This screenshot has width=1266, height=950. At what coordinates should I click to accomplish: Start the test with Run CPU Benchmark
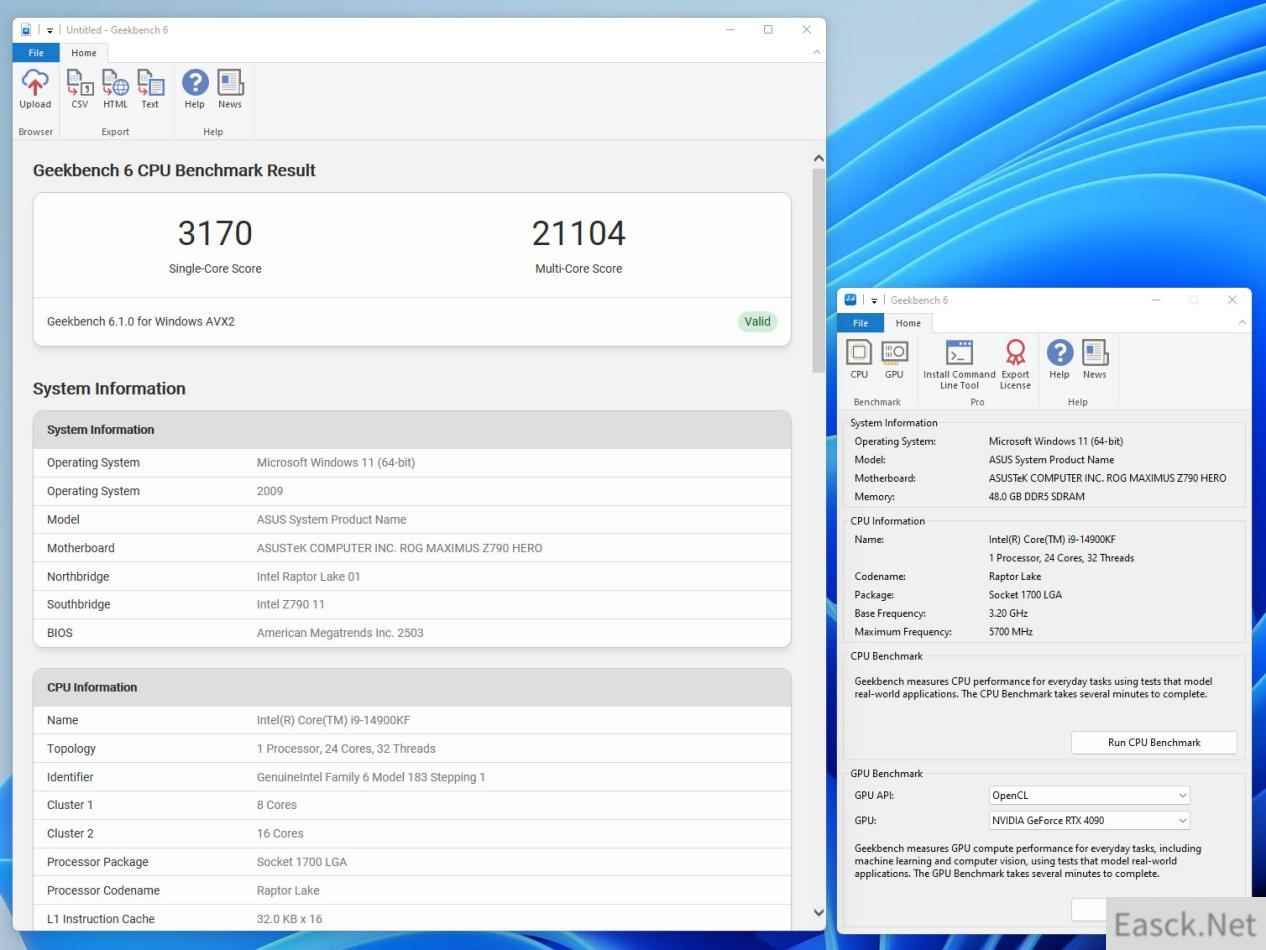(1154, 743)
